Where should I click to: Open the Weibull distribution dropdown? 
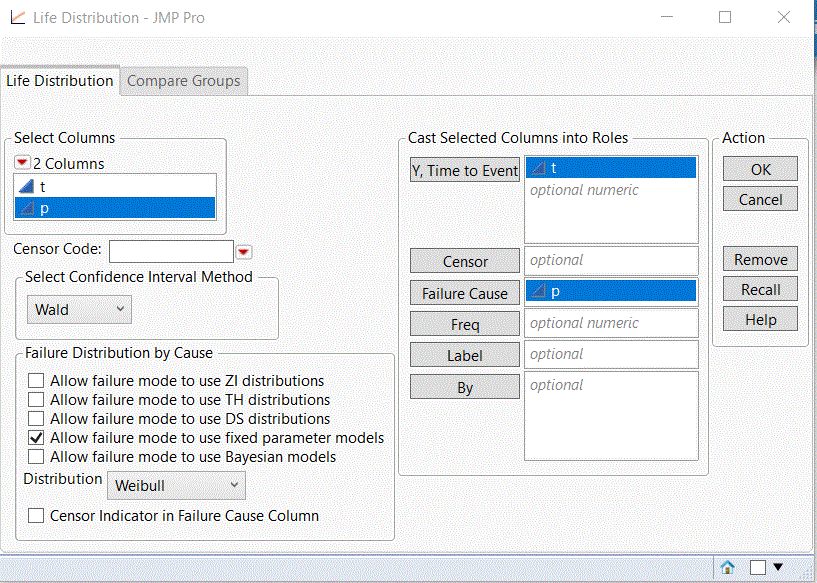pos(175,485)
